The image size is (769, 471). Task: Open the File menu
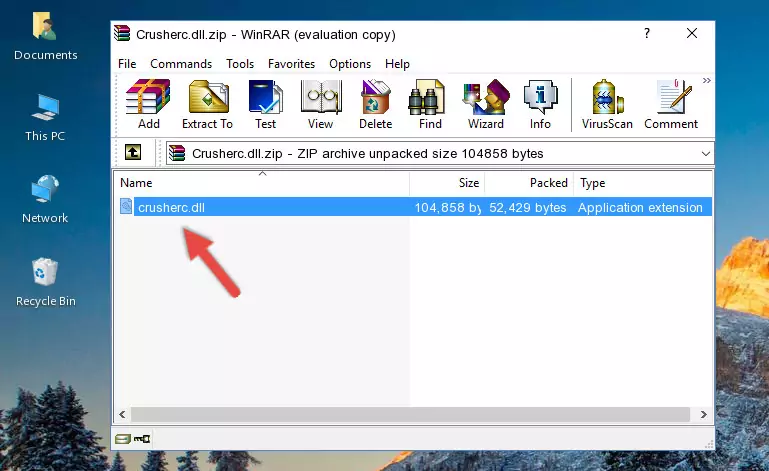(127, 64)
